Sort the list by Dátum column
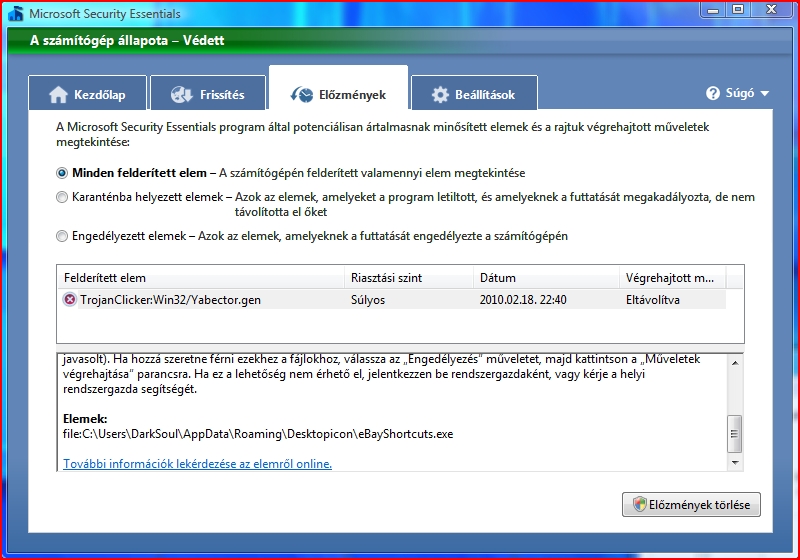Viewport: 800px width, 560px height. pyautogui.click(x=546, y=278)
